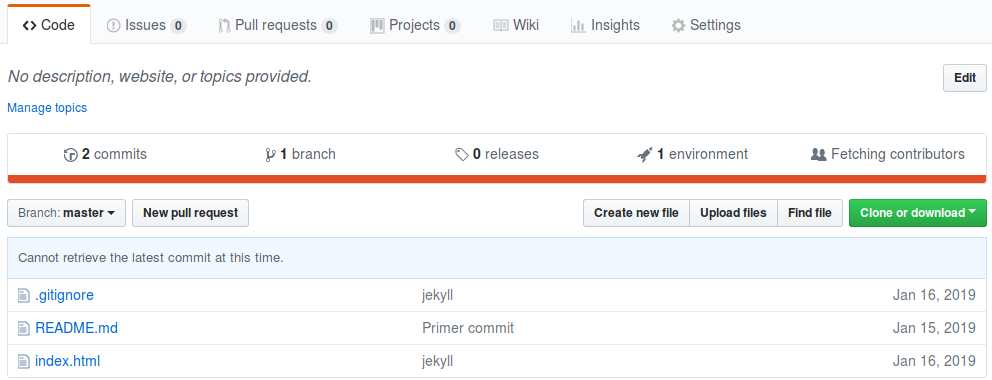
Task: Click the jekyll commit message for .gitignore
Action: click(437, 295)
